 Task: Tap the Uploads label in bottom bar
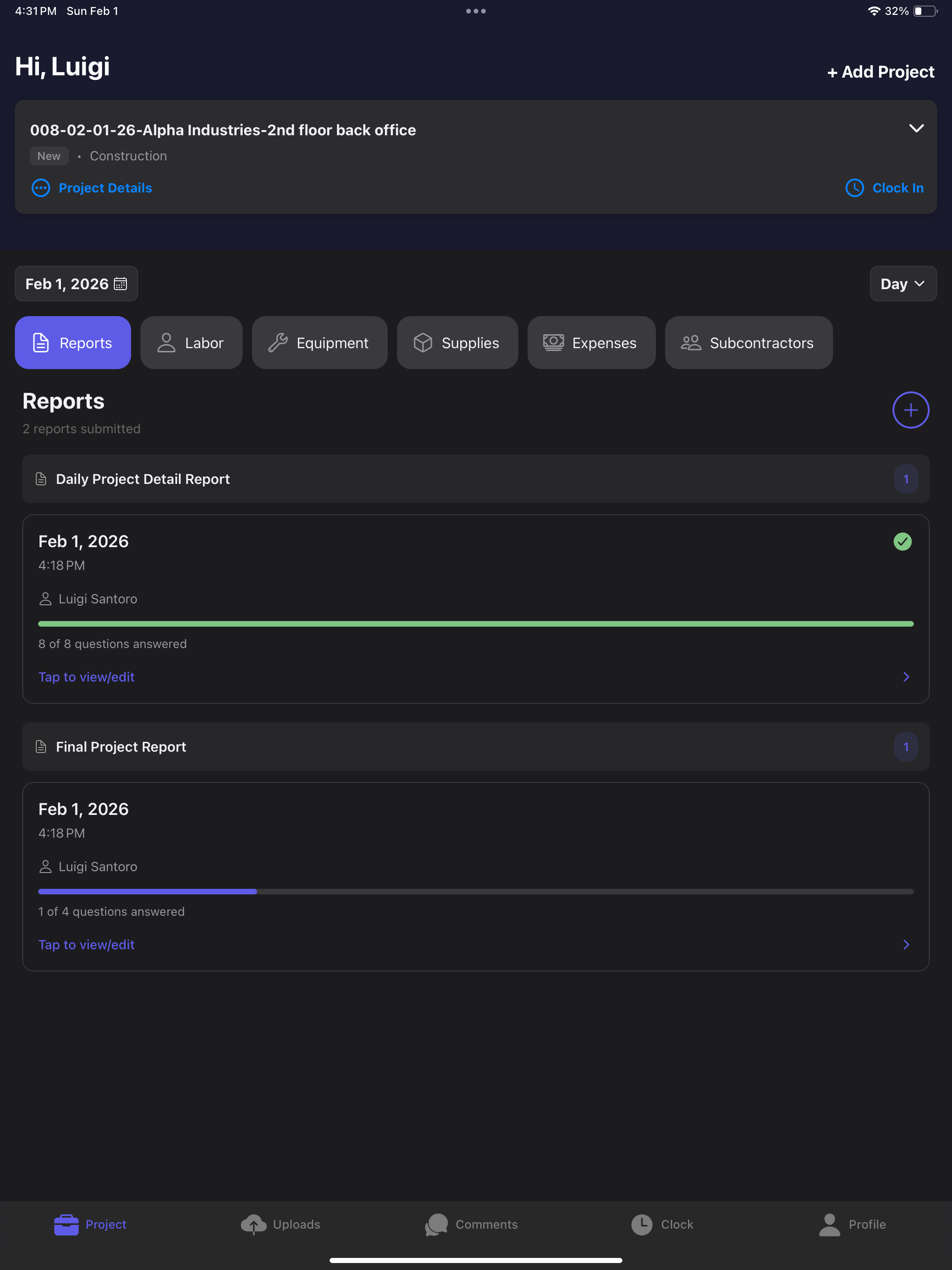297,1224
